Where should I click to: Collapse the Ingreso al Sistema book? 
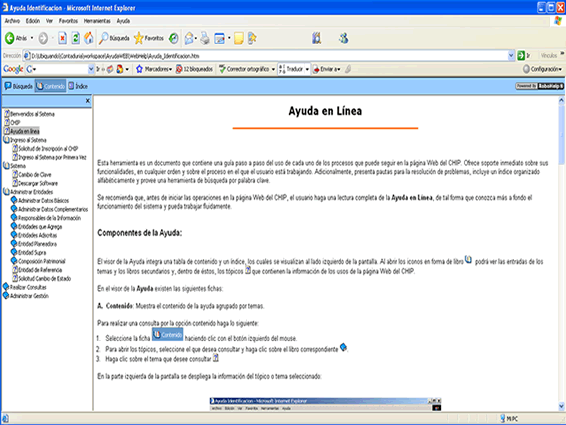(x=6, y=140)
